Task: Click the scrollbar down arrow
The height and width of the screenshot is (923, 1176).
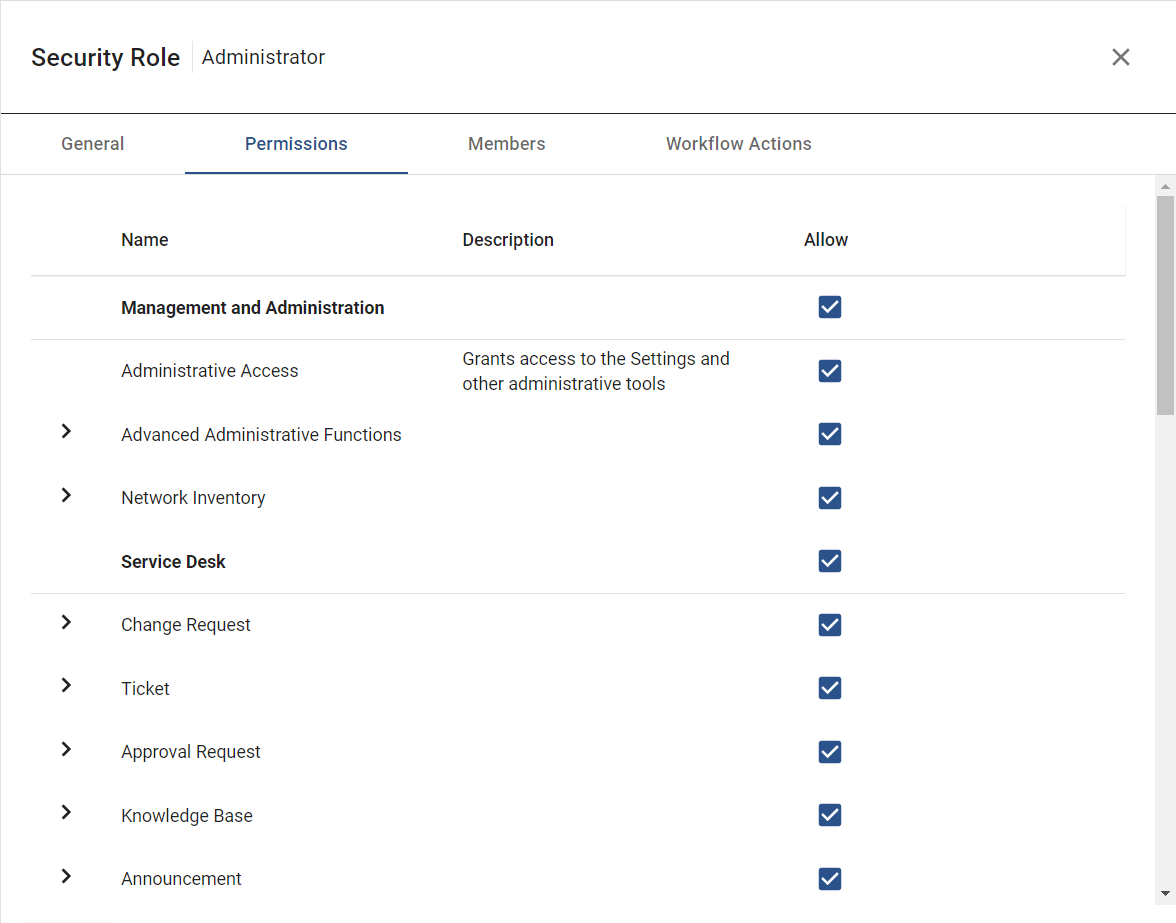Action: 1165,893
